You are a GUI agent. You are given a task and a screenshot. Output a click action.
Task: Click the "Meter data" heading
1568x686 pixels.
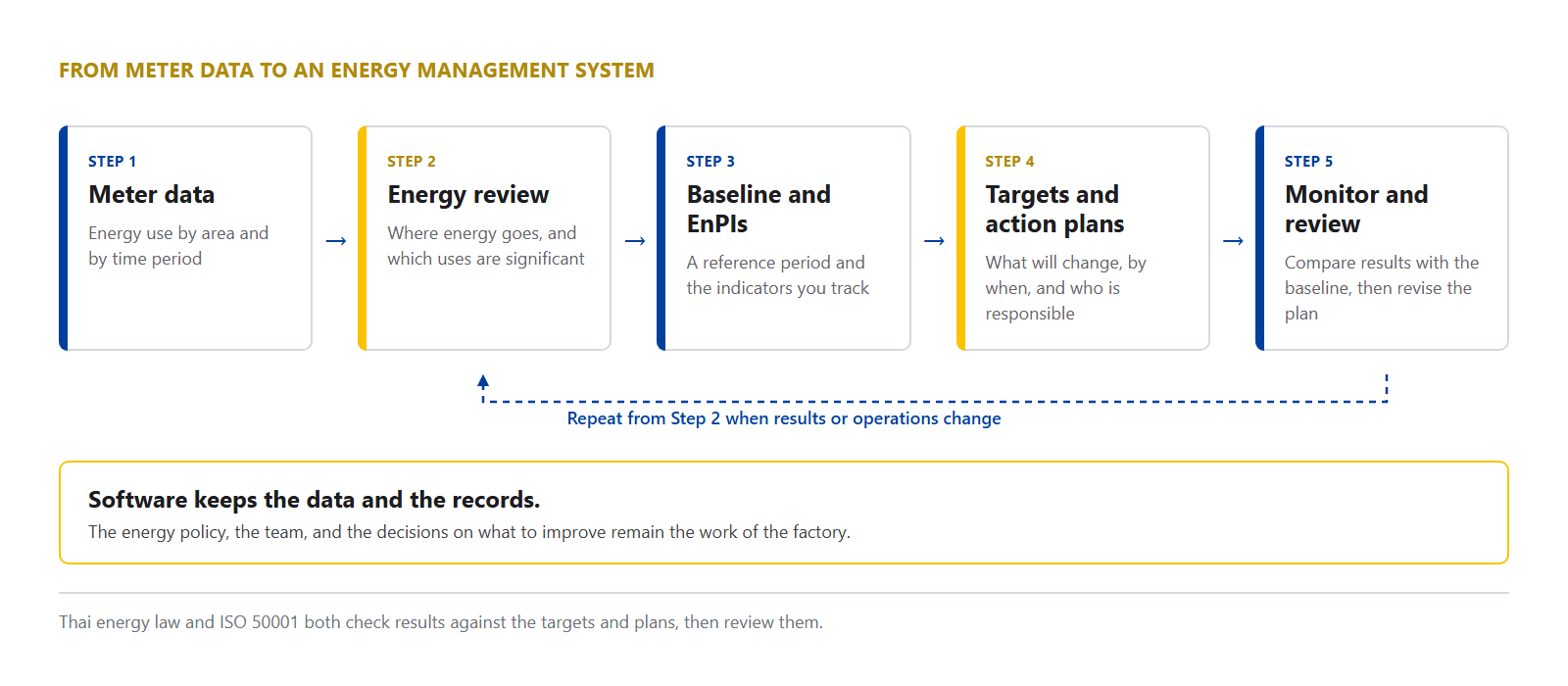[x=152, y=195]
